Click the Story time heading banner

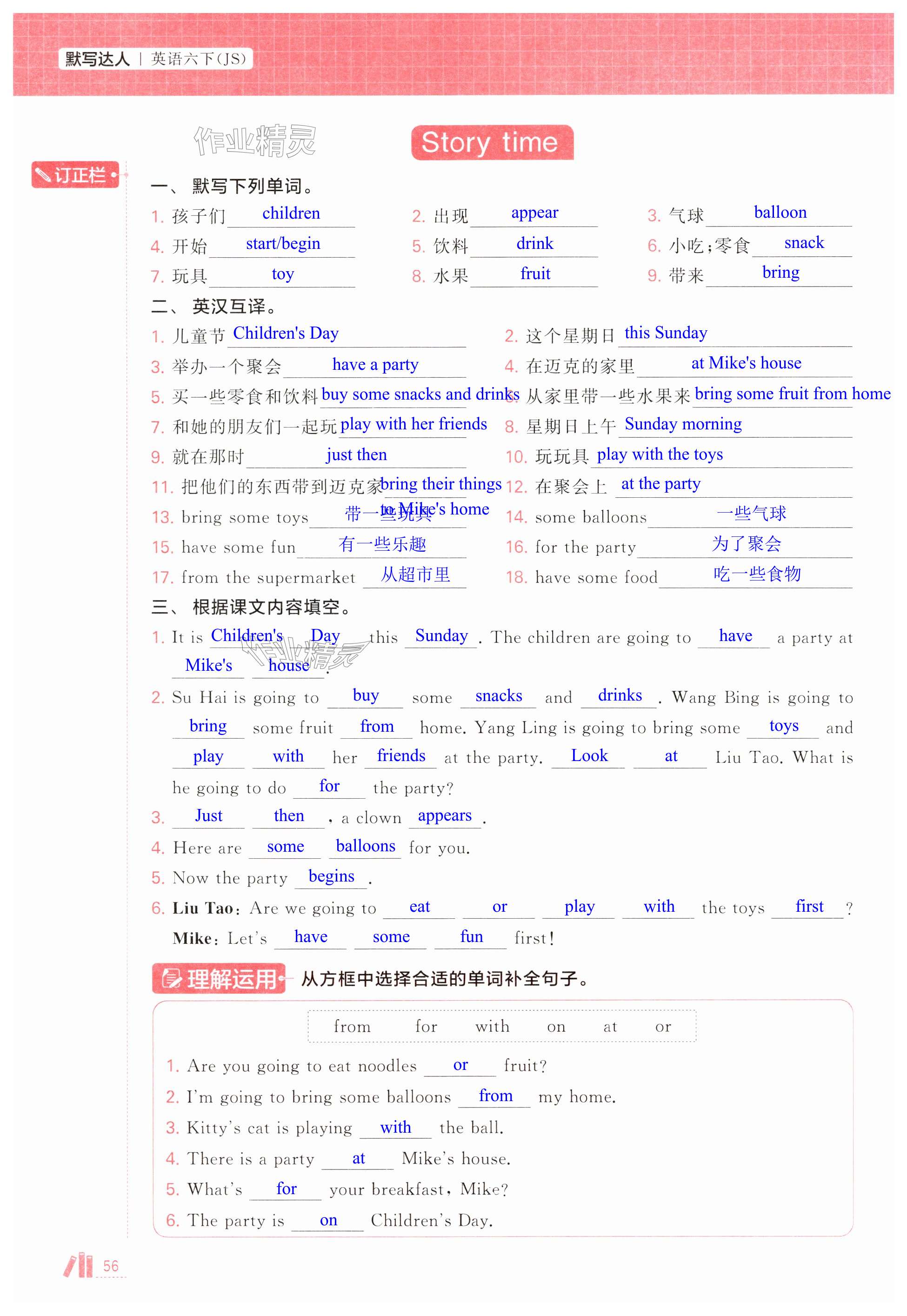(x=492, y=142)
